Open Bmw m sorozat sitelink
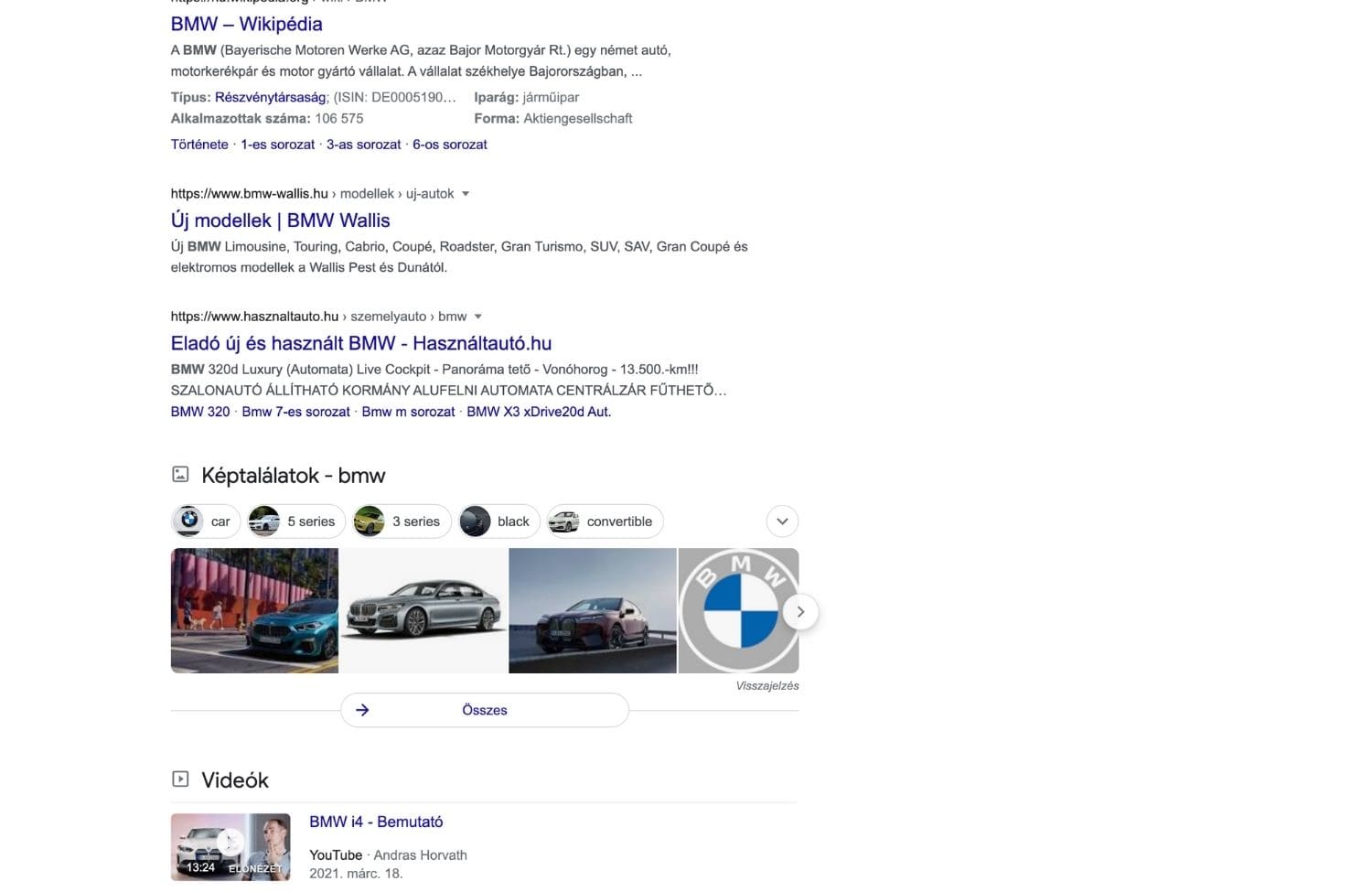This screenshot has height=892, width=1372. pos(408,412)
